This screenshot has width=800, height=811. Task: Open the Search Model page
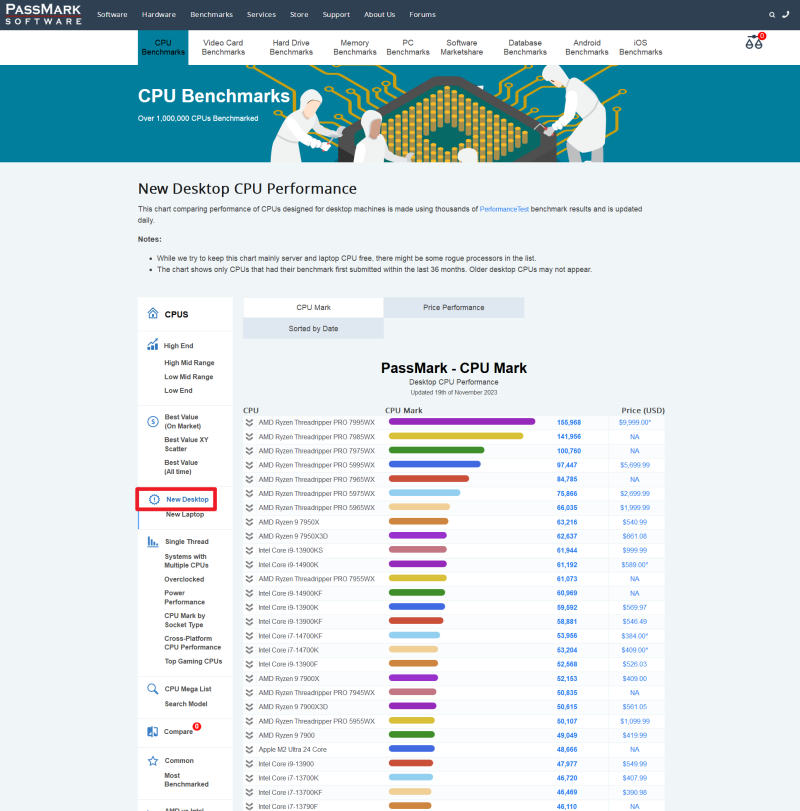pos(186,704)
